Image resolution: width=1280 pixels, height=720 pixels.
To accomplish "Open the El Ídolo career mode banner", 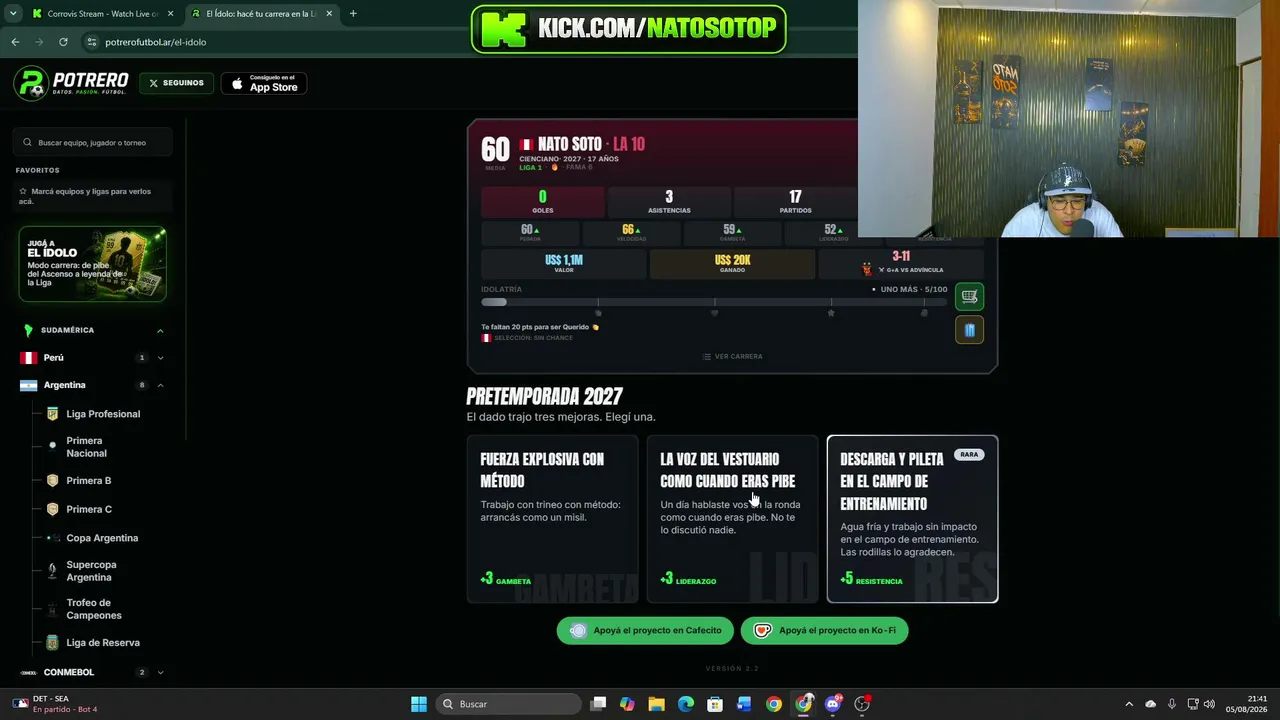I will [x=92, y=264].
